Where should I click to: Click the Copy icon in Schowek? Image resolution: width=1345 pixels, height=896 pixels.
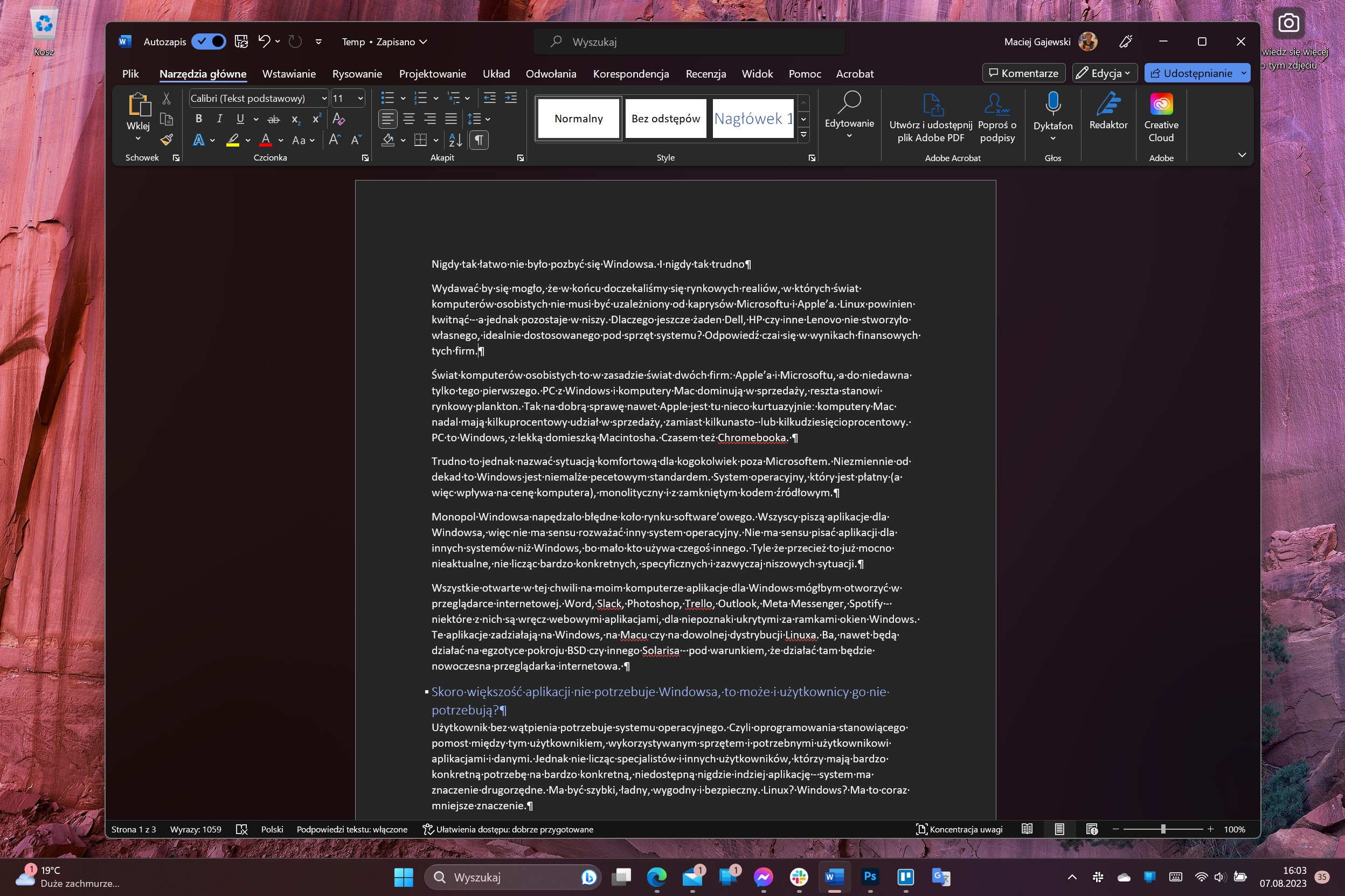(x=167, y=119)
